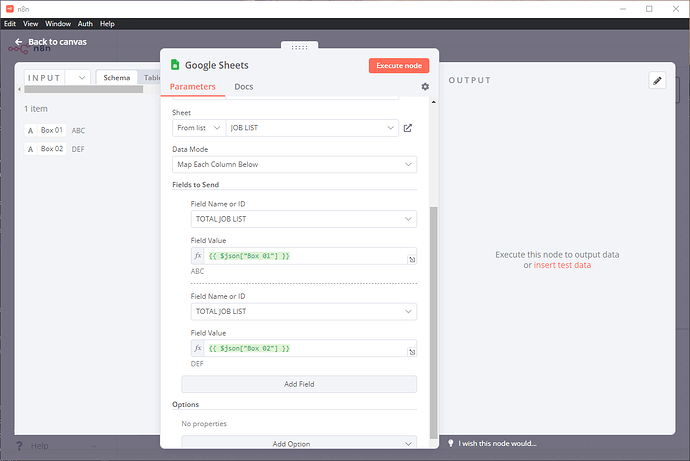This screenshot has width=690, height=461.
Task: Click the input panel horizontal scrollbar
Action: point(84,89)
